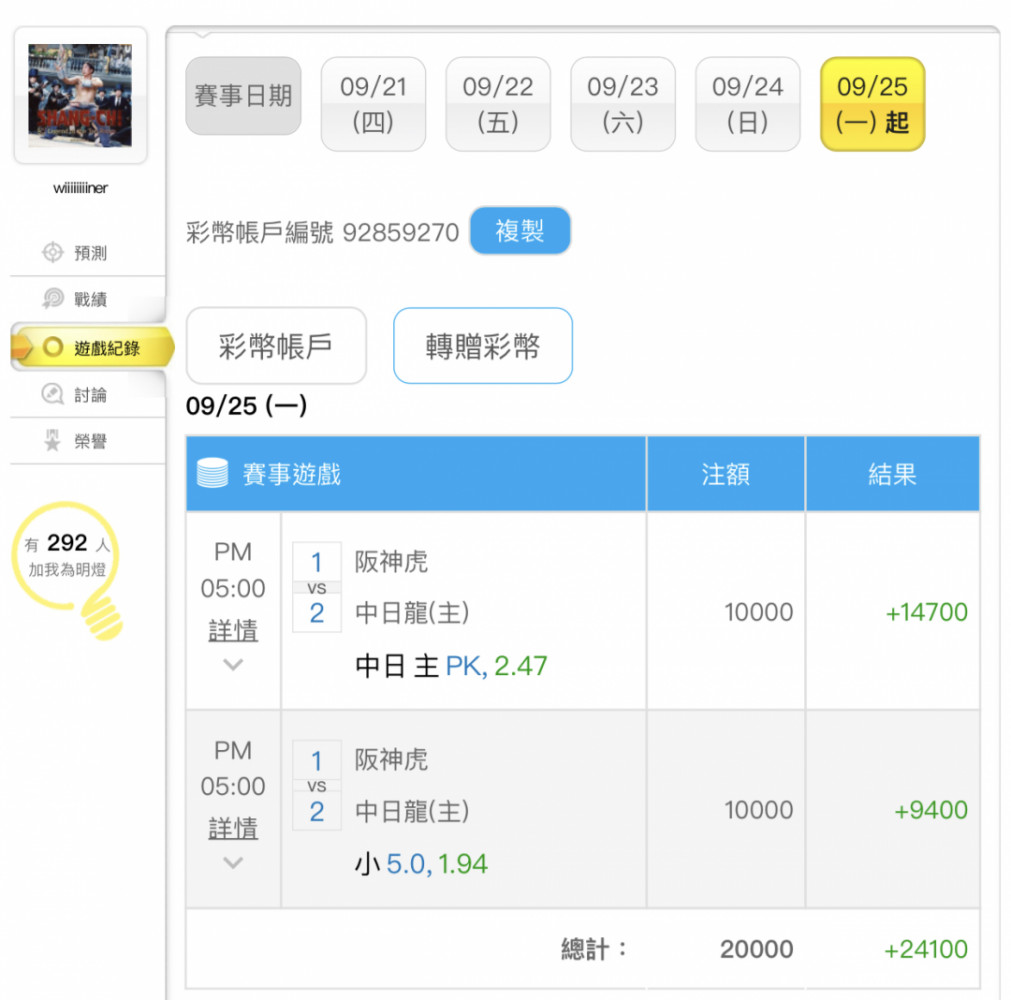
Task: Click the 榮譽 medal star icon
Action: [52, 440]
